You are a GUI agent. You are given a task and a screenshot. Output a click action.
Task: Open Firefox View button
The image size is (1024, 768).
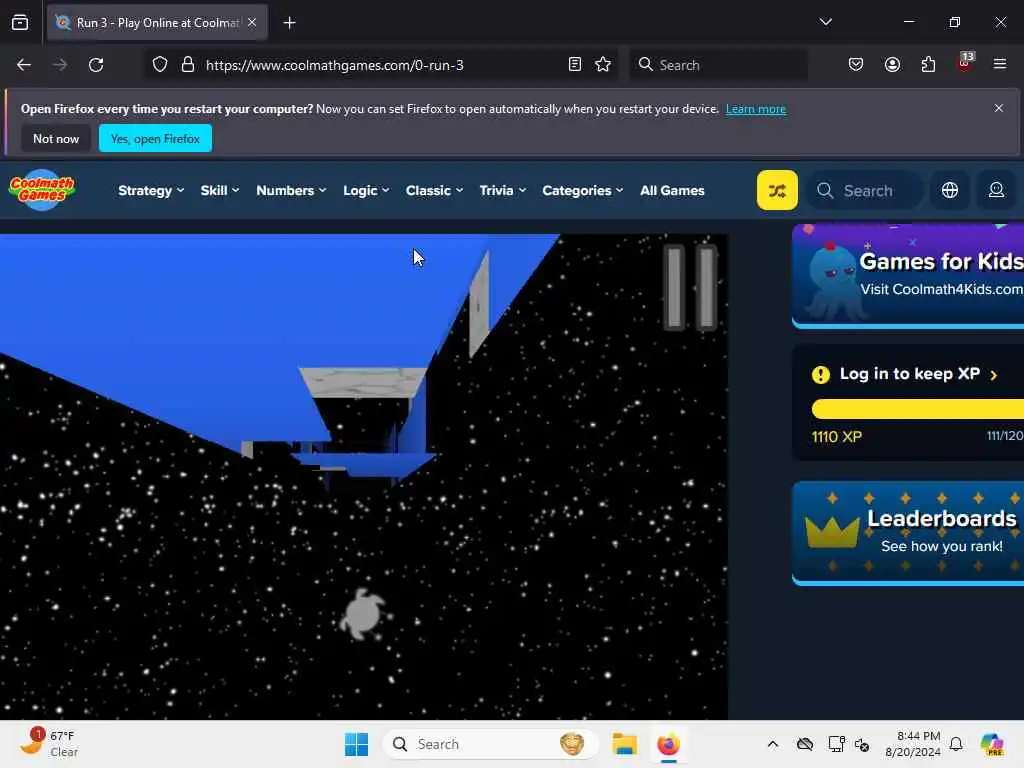[x=20, y=22]
